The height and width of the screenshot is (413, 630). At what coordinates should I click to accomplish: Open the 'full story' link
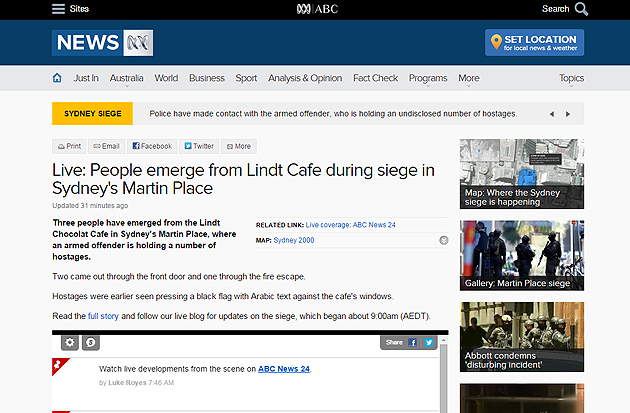tap(104, 316)
